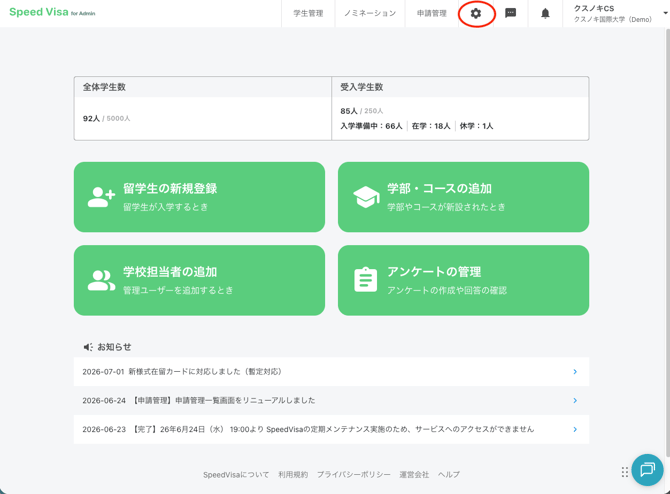Expand the 2026-07-01 notice chevron

click(x=575, y=372)
